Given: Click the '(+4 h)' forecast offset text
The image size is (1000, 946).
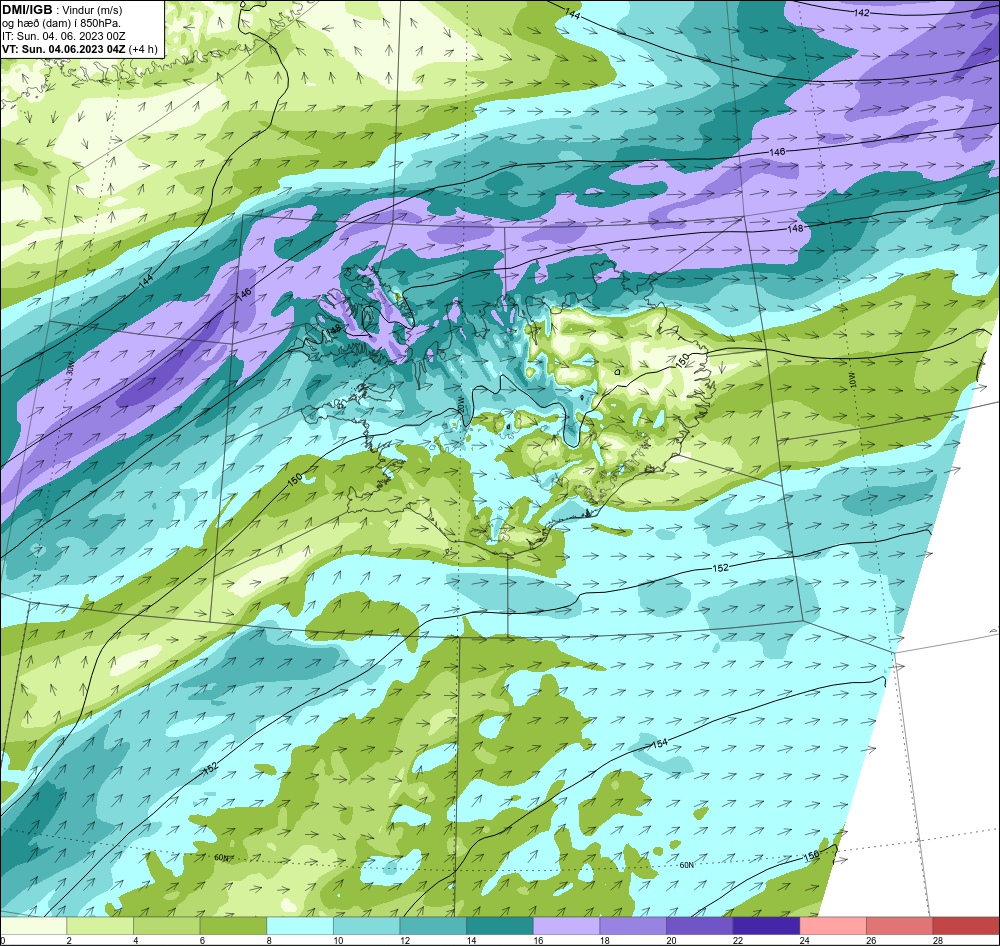Looking at the screenshot, I should tap(143, 49).
